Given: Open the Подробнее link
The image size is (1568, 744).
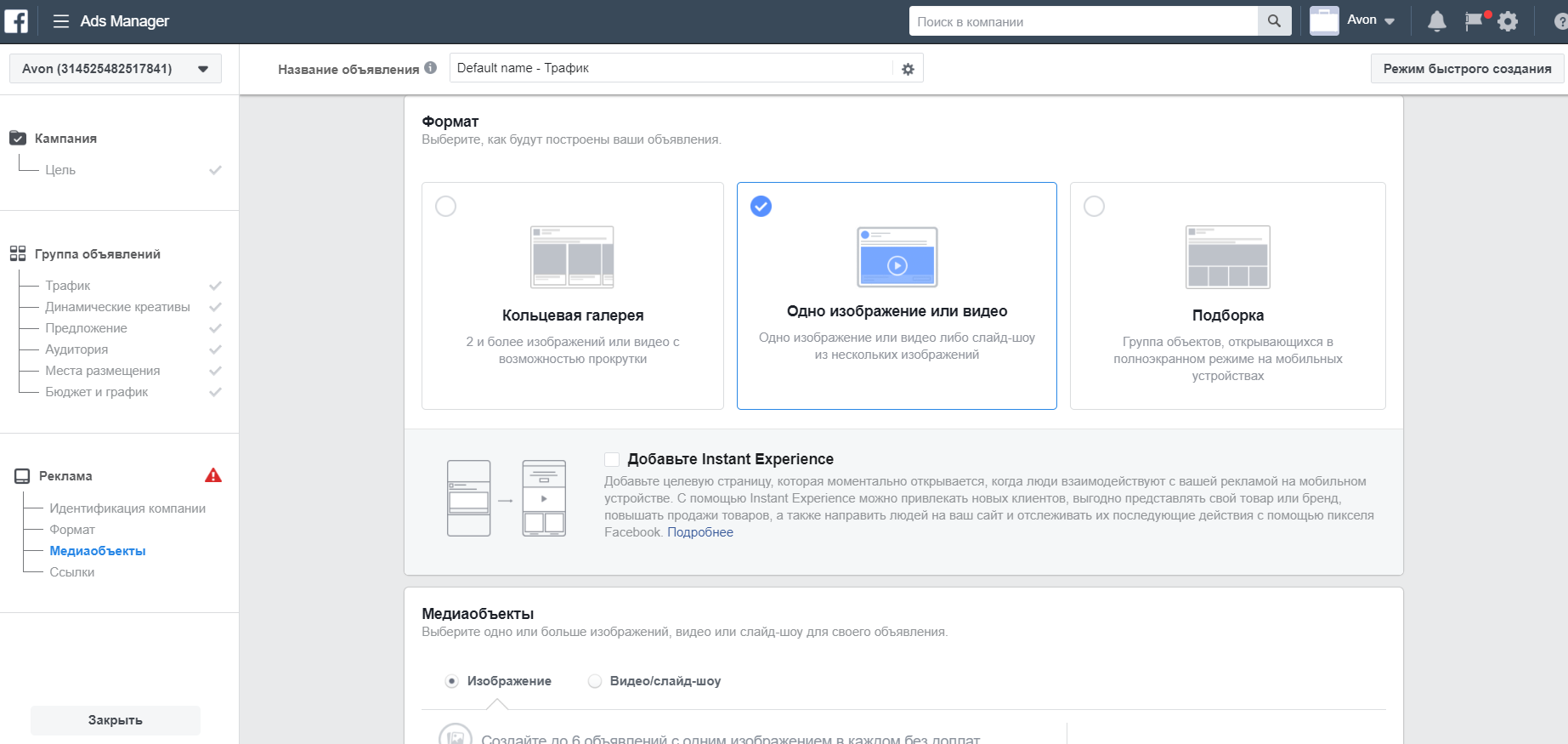Looking at the screenshot, I should coord(700,532).
